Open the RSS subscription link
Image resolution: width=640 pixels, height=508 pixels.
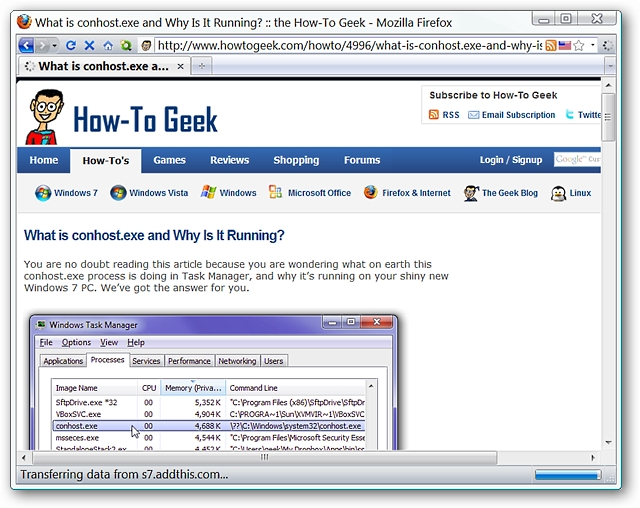pos(444,115)
